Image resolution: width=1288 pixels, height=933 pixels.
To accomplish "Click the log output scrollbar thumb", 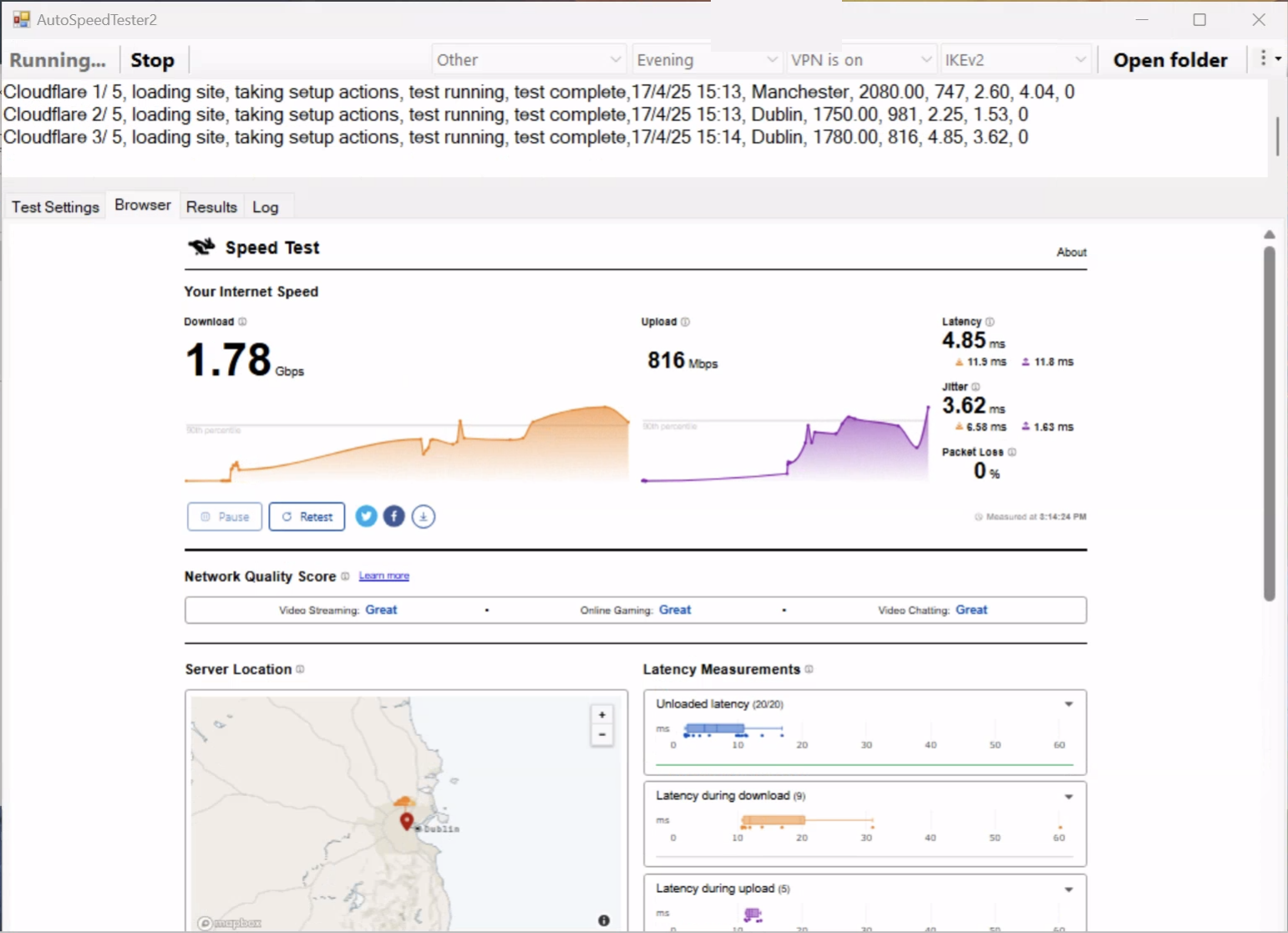I will [x=1277, y=136].
